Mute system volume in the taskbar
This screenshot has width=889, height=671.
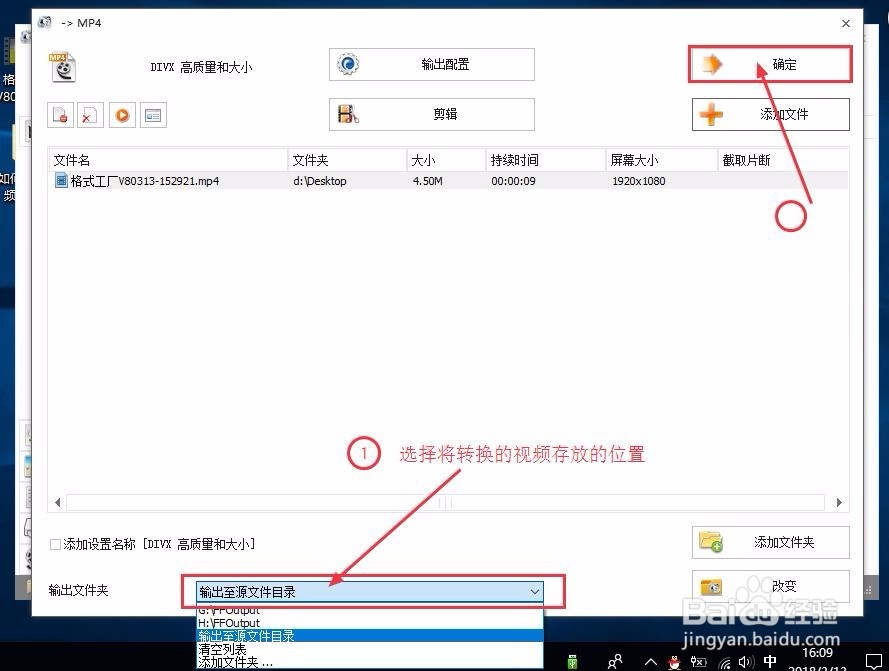744,662
